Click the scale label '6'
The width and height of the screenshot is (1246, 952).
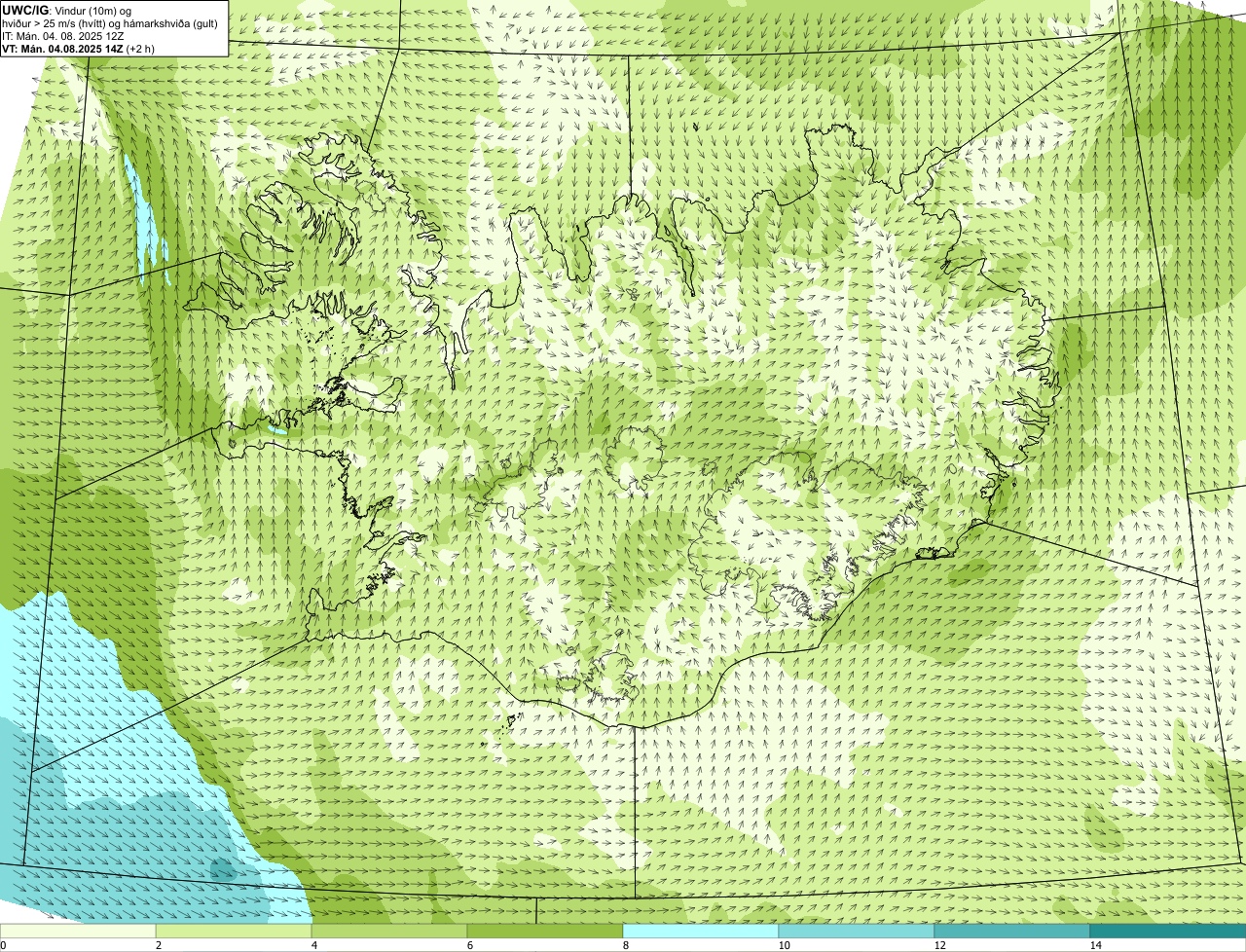pos(470,945)
